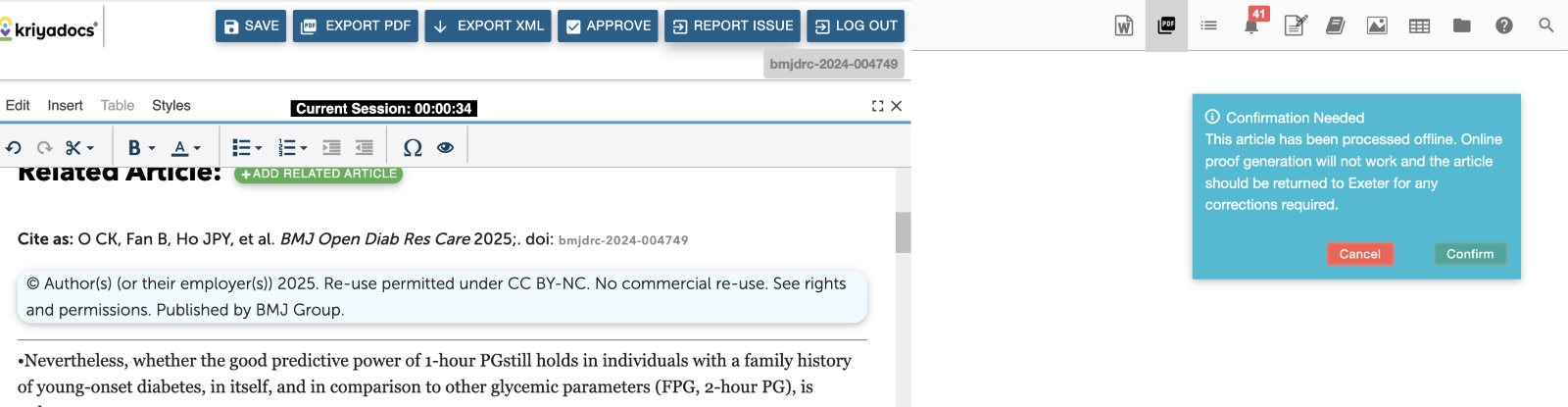
Task: Click the Add Related Article button
Action: pos(318,174)
